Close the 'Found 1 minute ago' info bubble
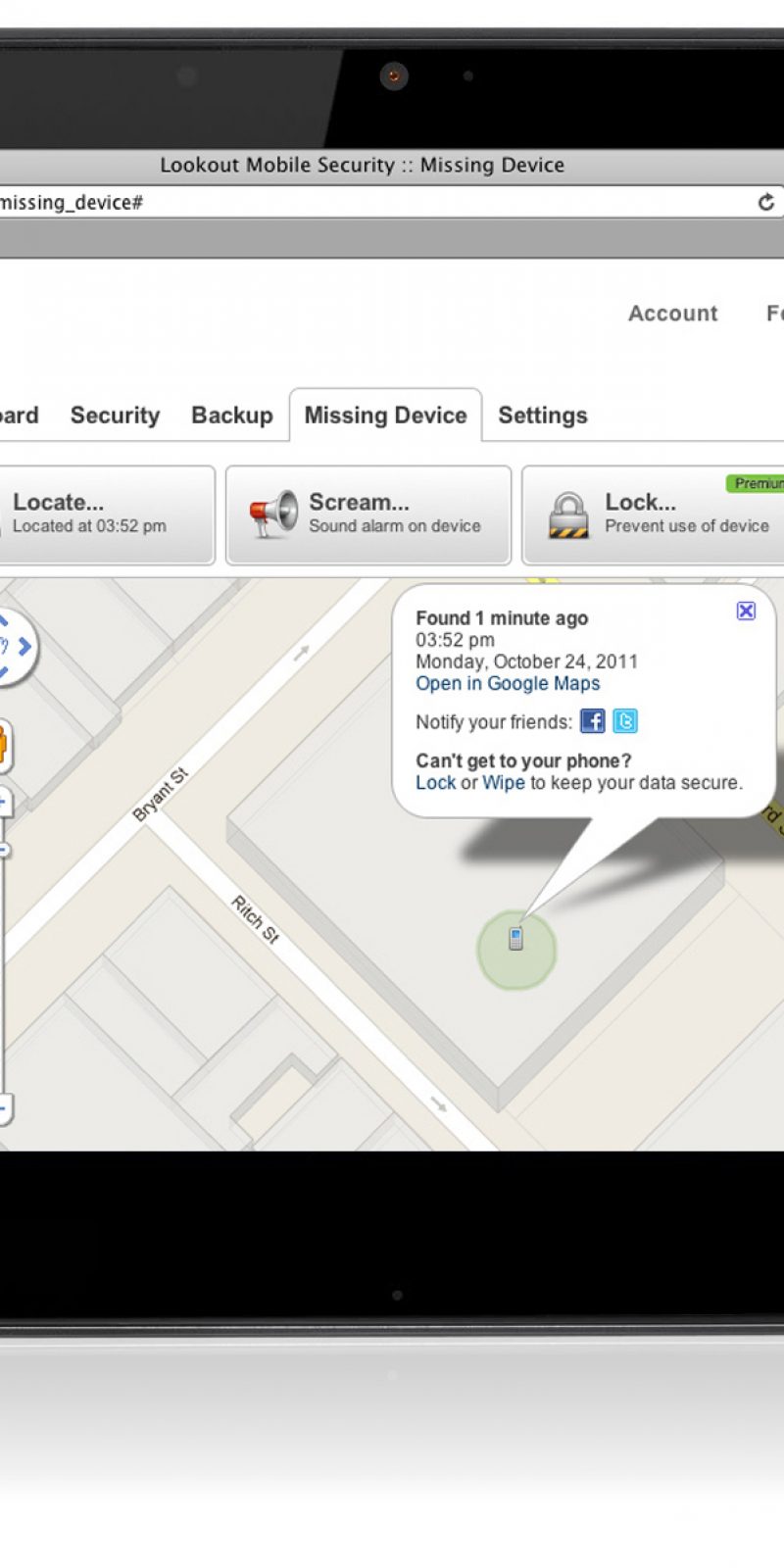This screenshot has width=784, height=1568. pos(746,611)
